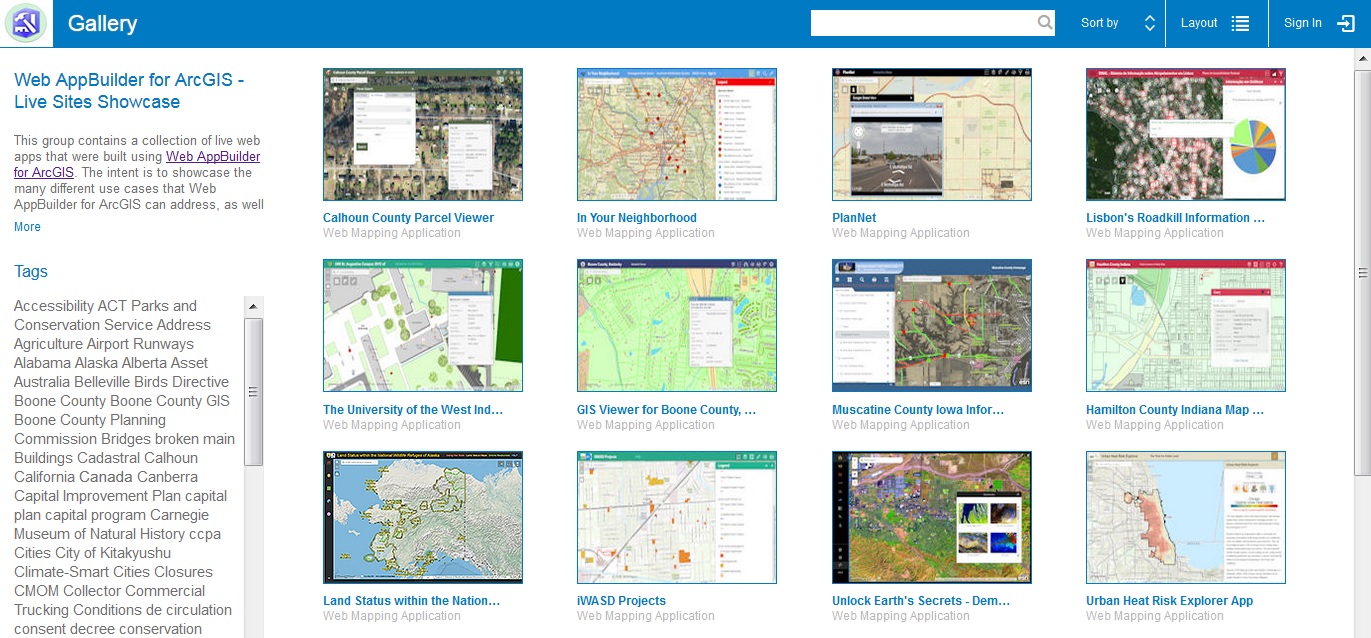This screenshot has width=1371, height=638.
Task: Click the page scrollbar up arrow
Action: (1362, 57)
